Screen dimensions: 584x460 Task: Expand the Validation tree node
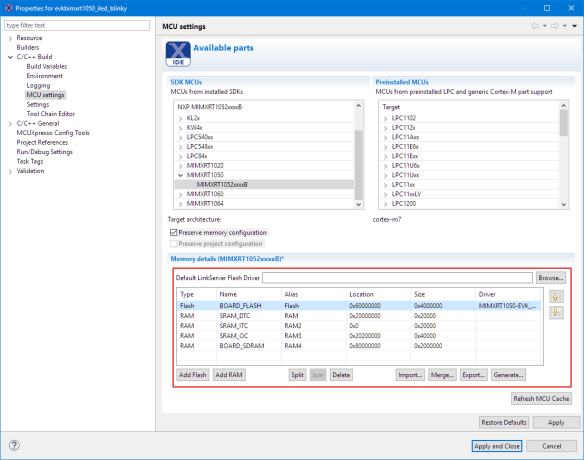pos(10,171)
